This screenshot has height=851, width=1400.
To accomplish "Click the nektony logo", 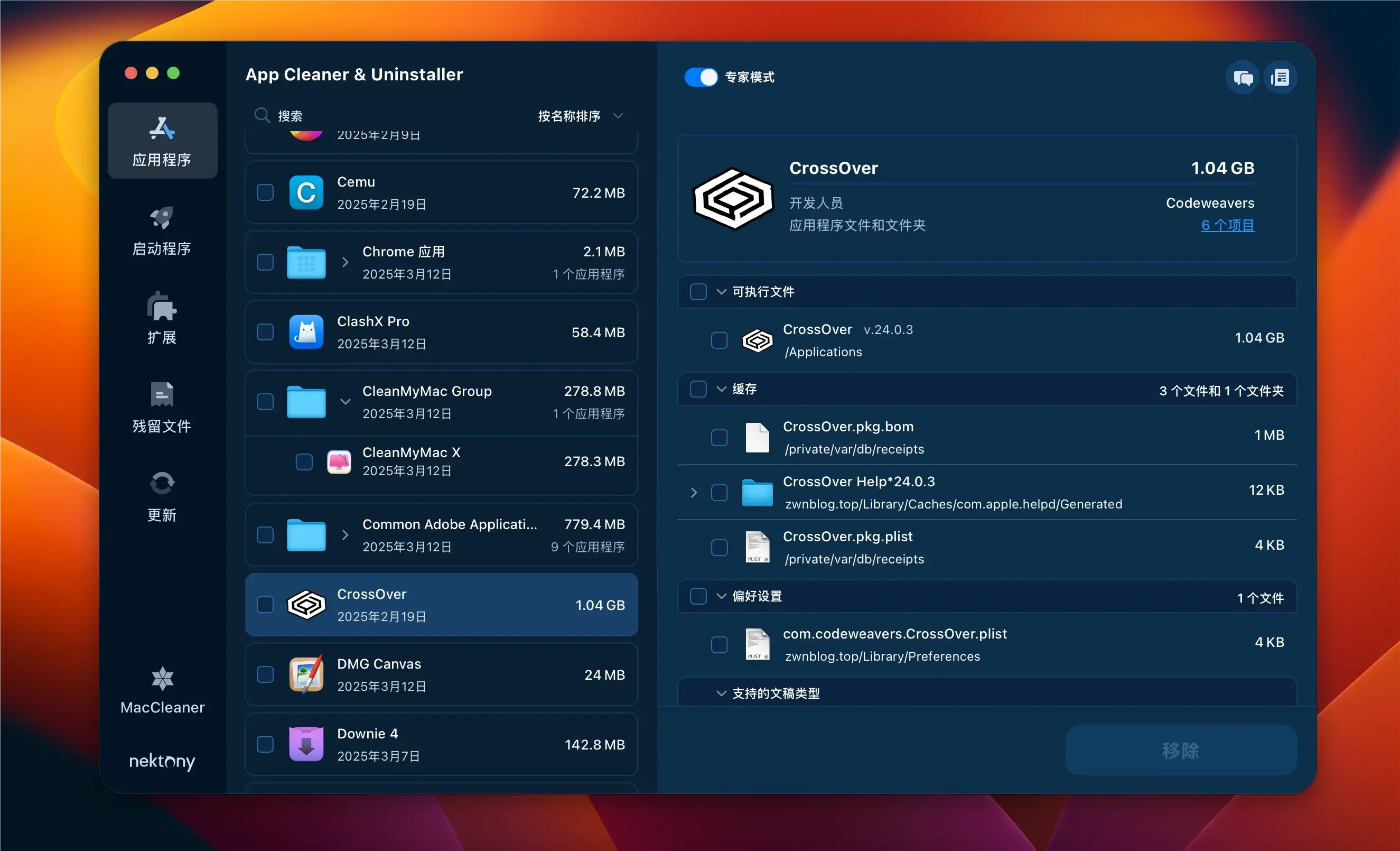I will click(x=162, y=761).
